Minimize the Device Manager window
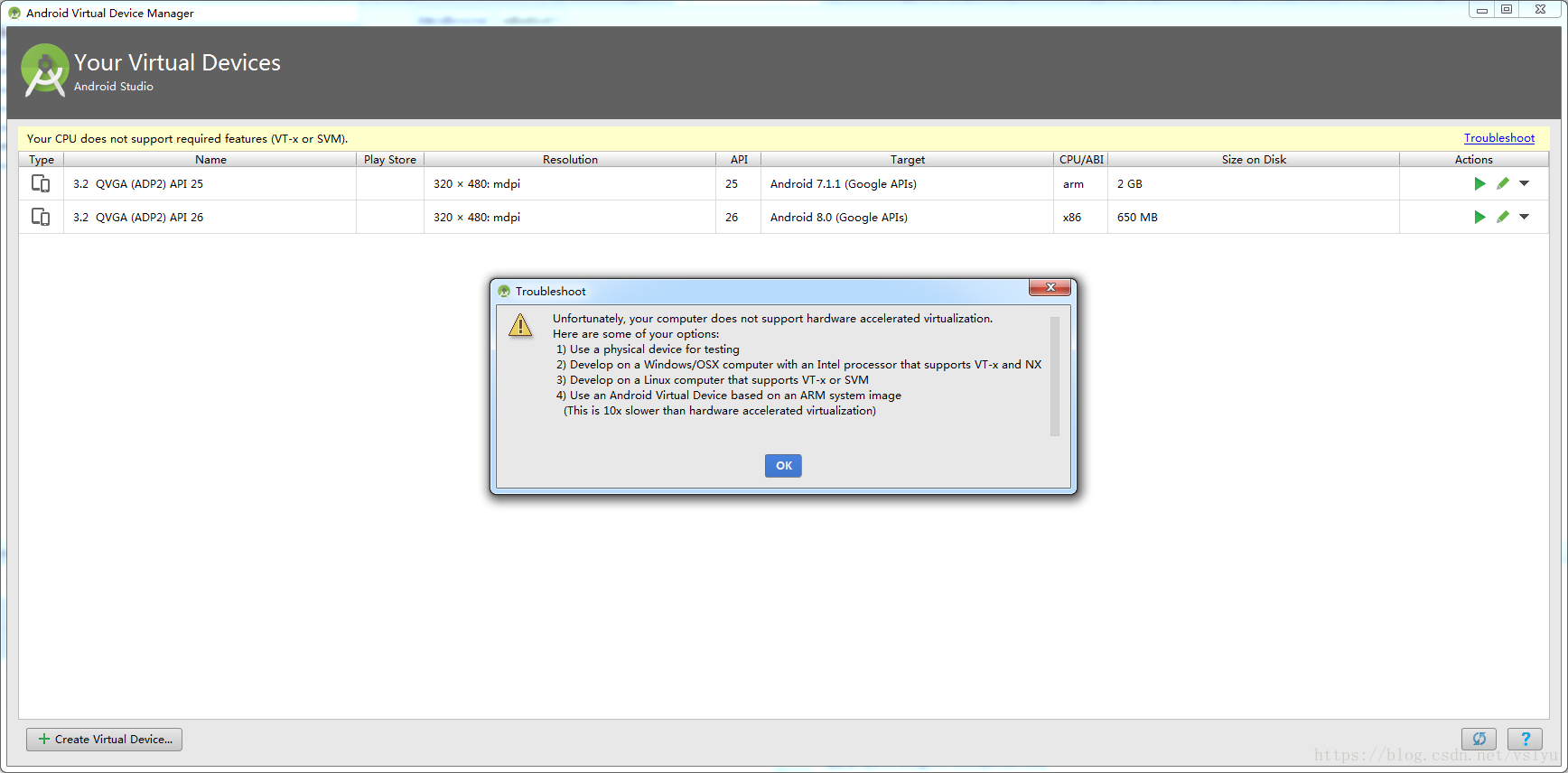1568x773 pixels. pos(1481,10)
